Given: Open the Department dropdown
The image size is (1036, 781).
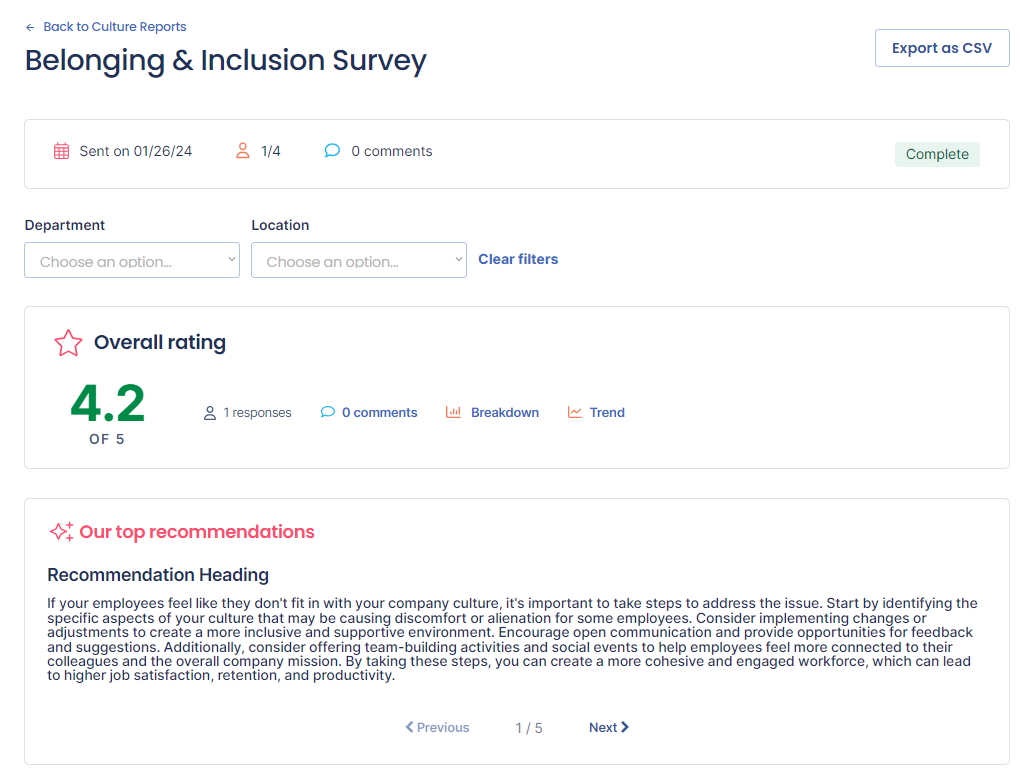Looking at the screenshot, I should click(x=131, y=261).
